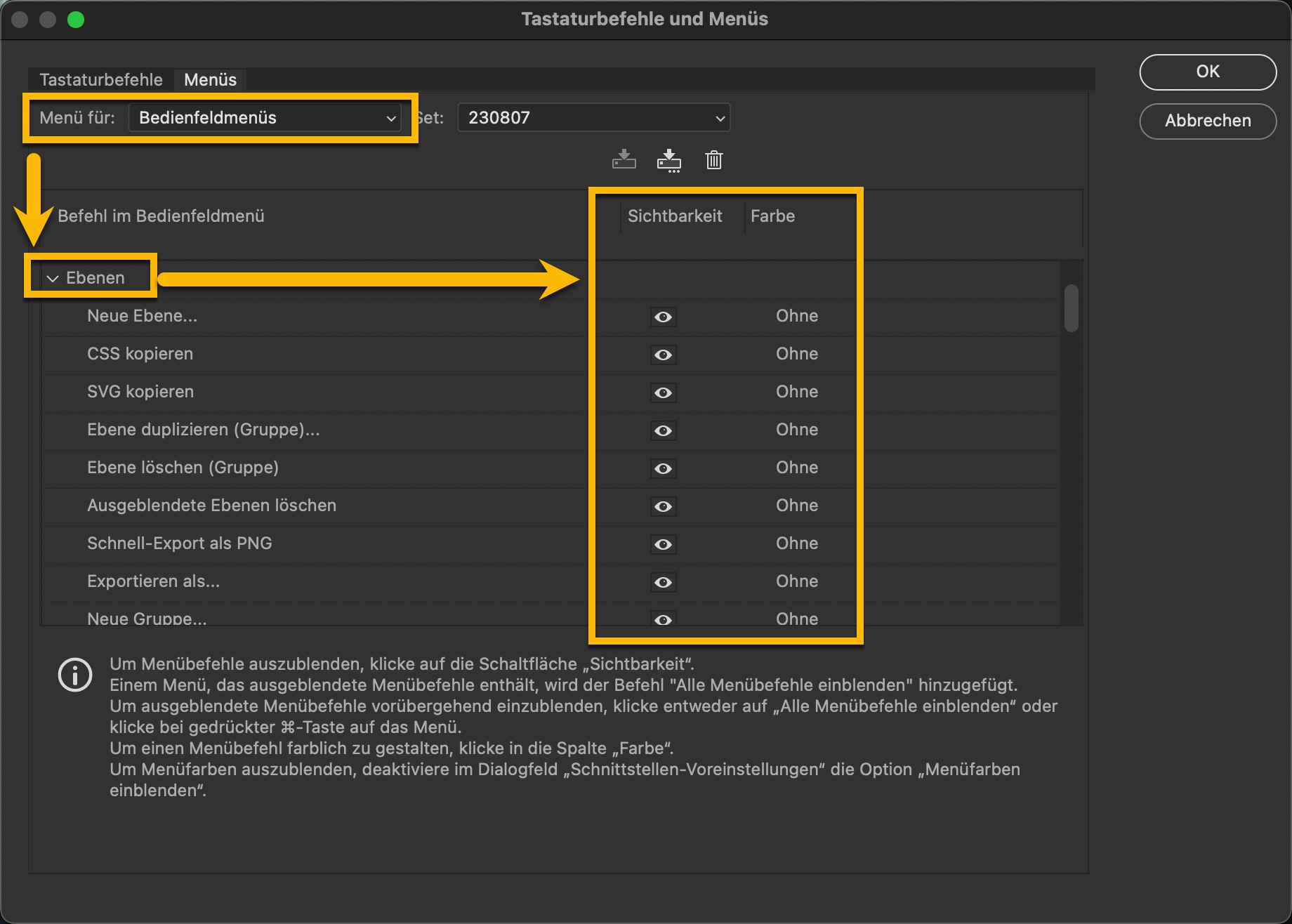Toggle visibility of CSS kopieren
Image resolution: width=1292 pixels, height=924 pixels.
663,355
